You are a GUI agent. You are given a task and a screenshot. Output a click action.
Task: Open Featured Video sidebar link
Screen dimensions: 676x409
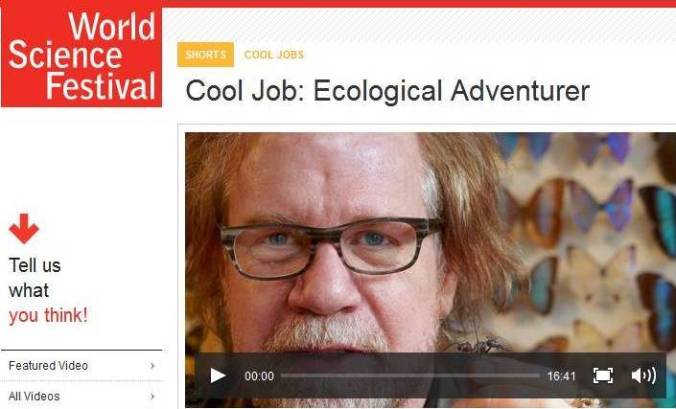pos(48,365)
